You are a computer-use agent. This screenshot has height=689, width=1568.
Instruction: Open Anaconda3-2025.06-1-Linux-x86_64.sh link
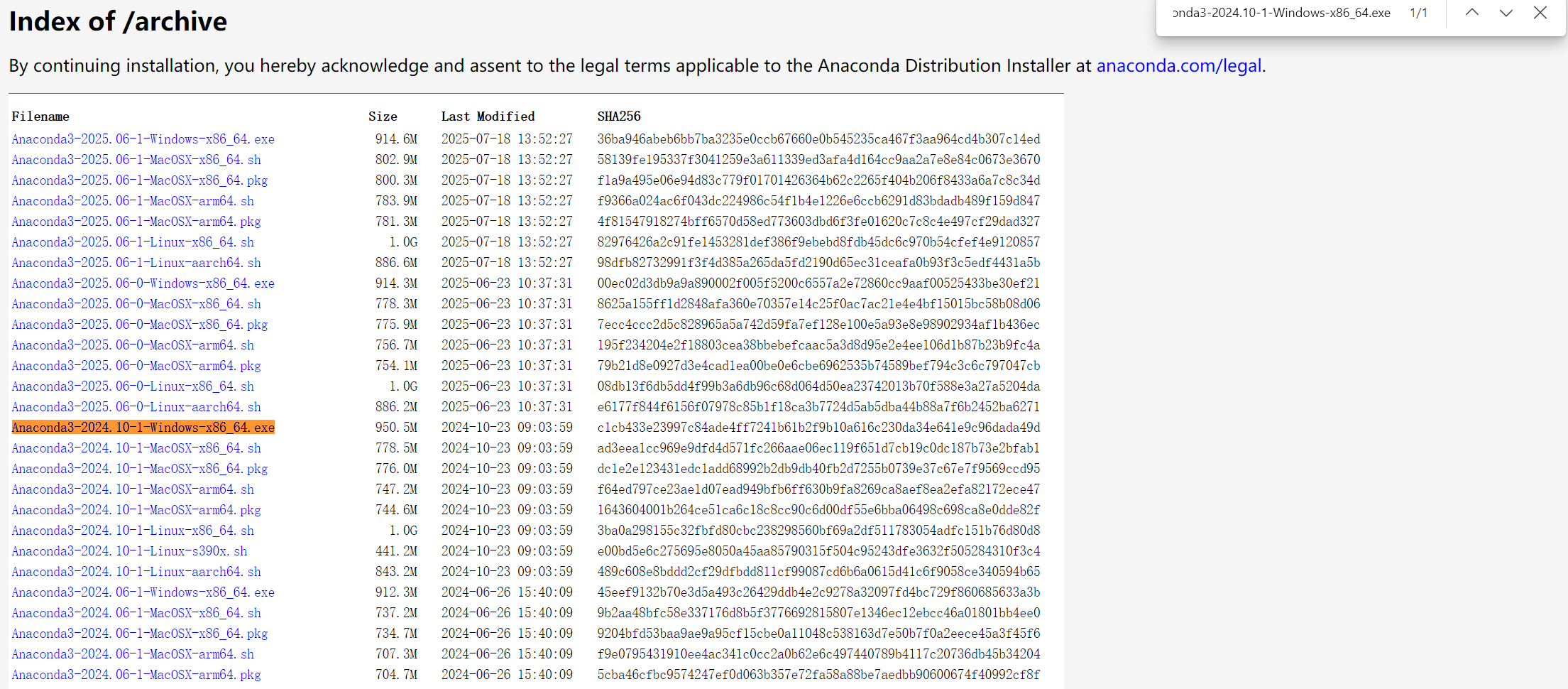[133, 242]
